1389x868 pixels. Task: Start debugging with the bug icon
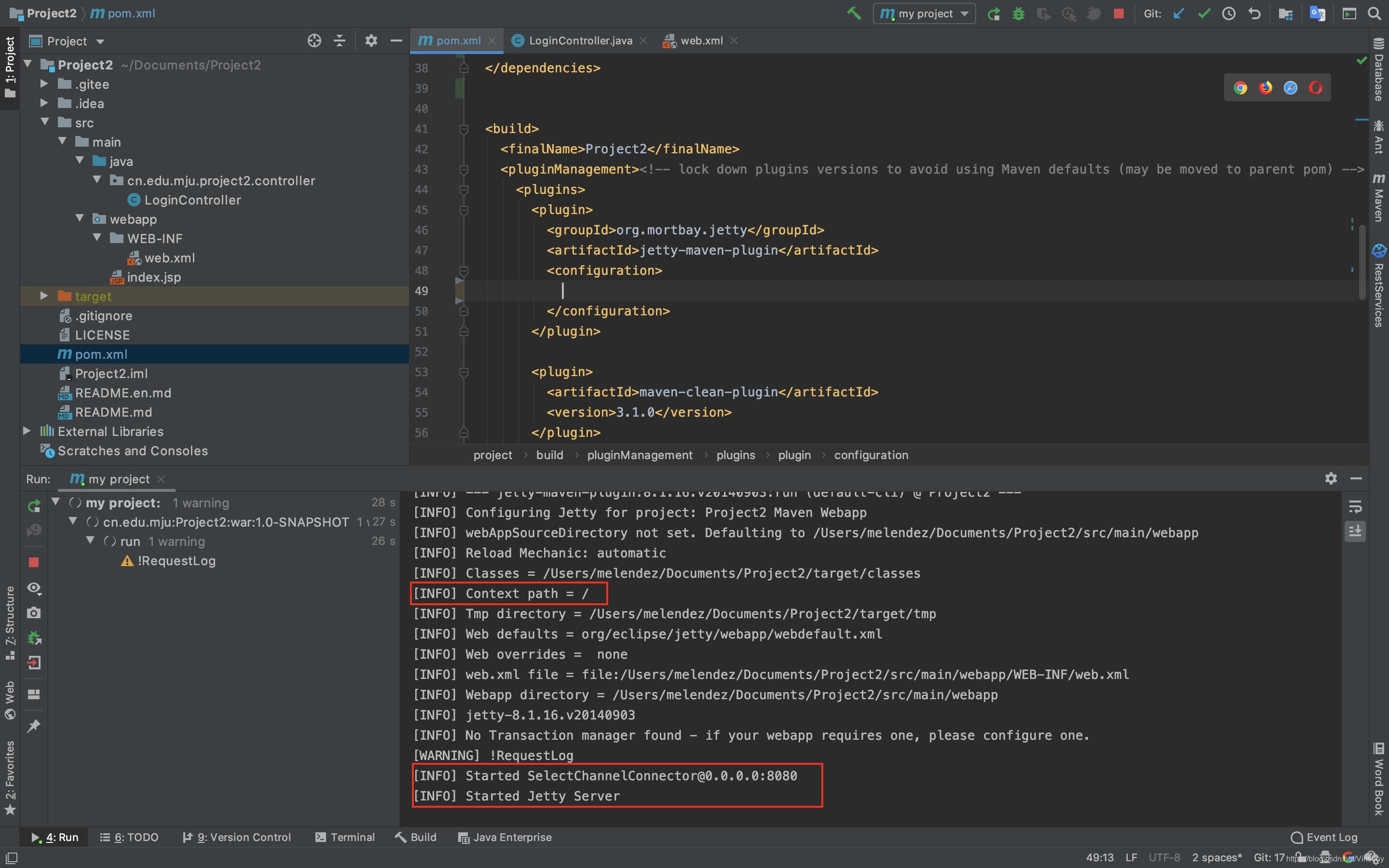[x=1018, y=13]
